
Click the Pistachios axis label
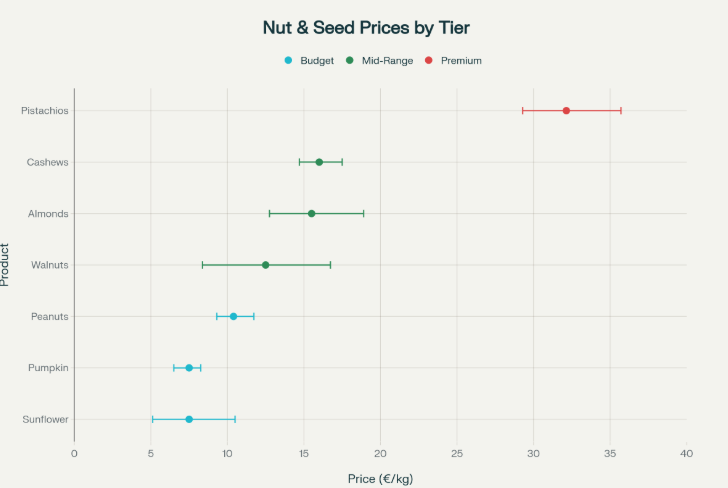tap(45, 111)
